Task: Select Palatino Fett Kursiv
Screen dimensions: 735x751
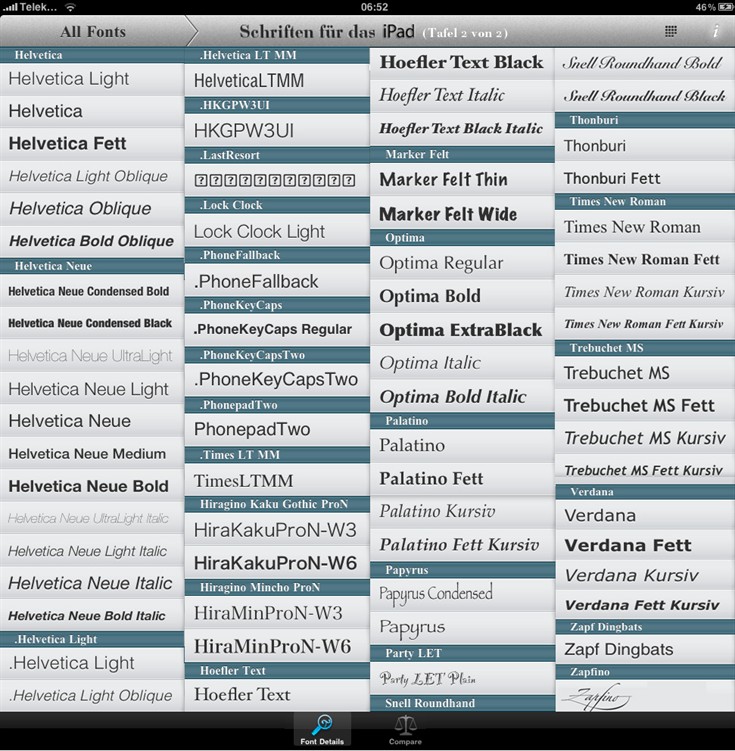Action: (462, 545)
